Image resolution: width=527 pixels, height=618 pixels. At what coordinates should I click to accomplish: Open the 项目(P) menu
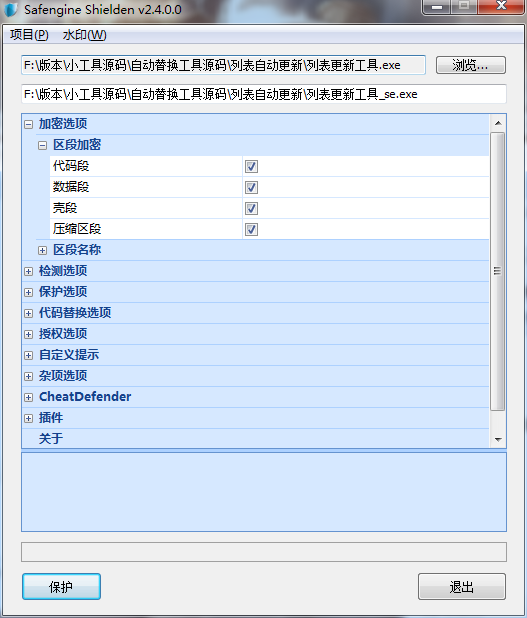point(29,35)
